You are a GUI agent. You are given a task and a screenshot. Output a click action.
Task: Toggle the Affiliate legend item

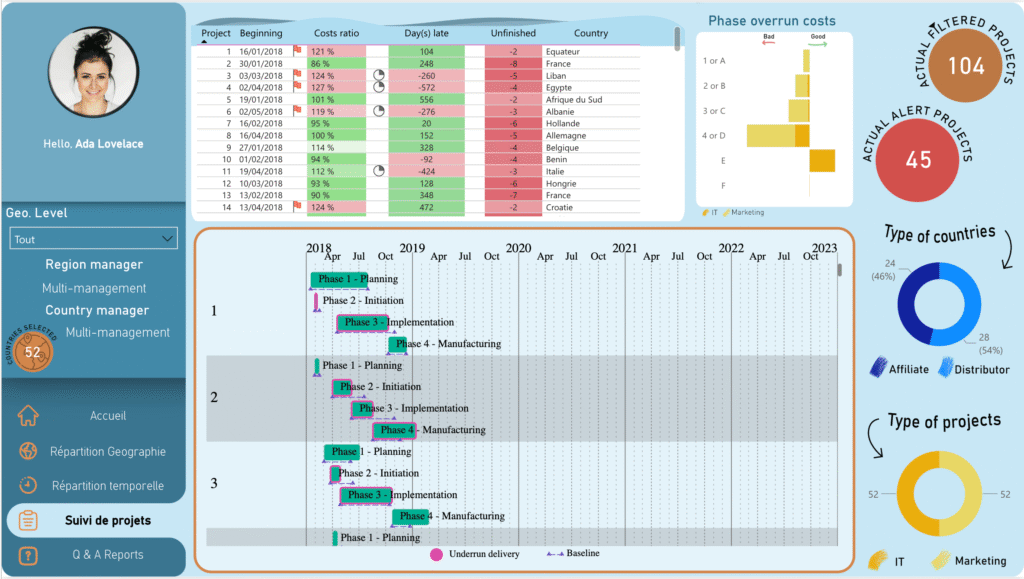click(903, 368)
